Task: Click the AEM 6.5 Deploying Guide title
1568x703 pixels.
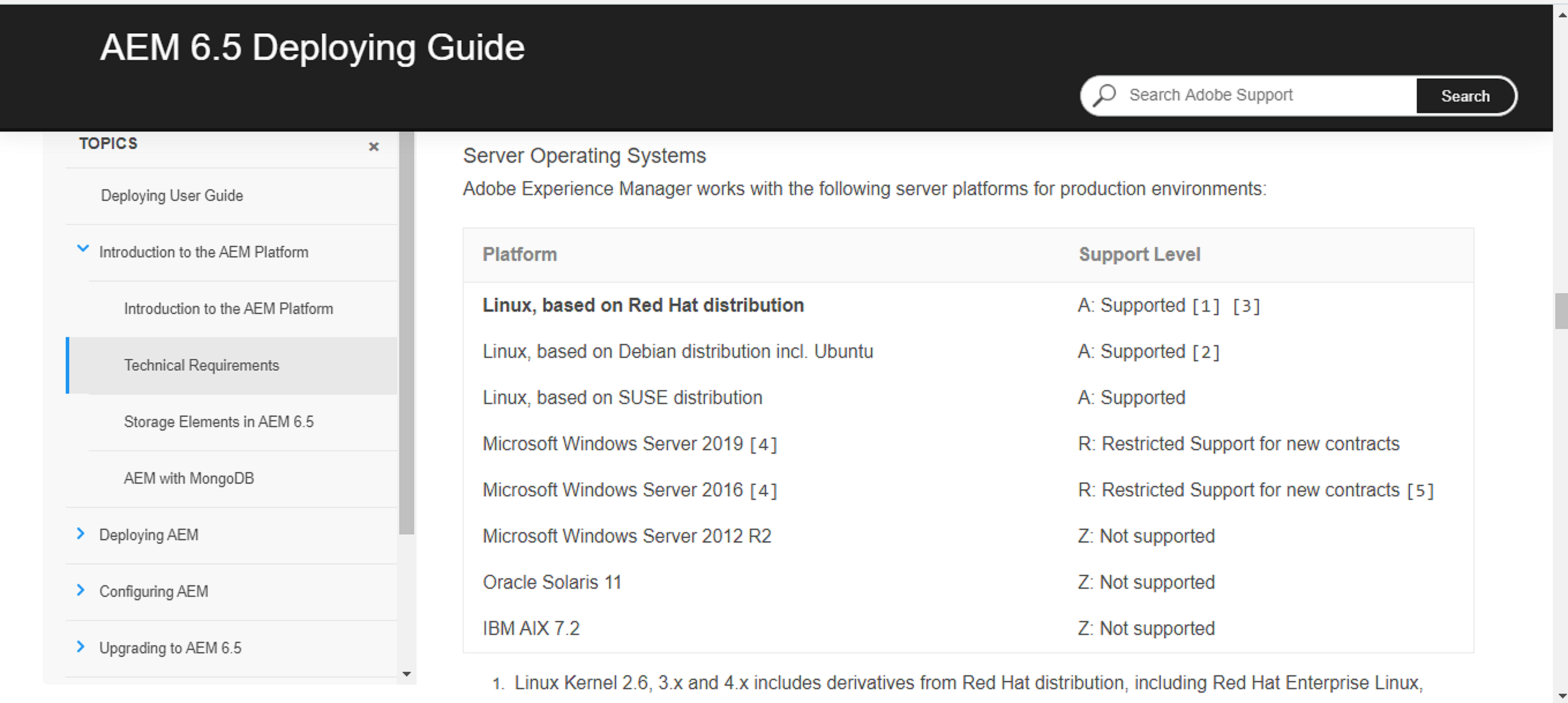Action: pyautogui.click(x=312, y=48)
